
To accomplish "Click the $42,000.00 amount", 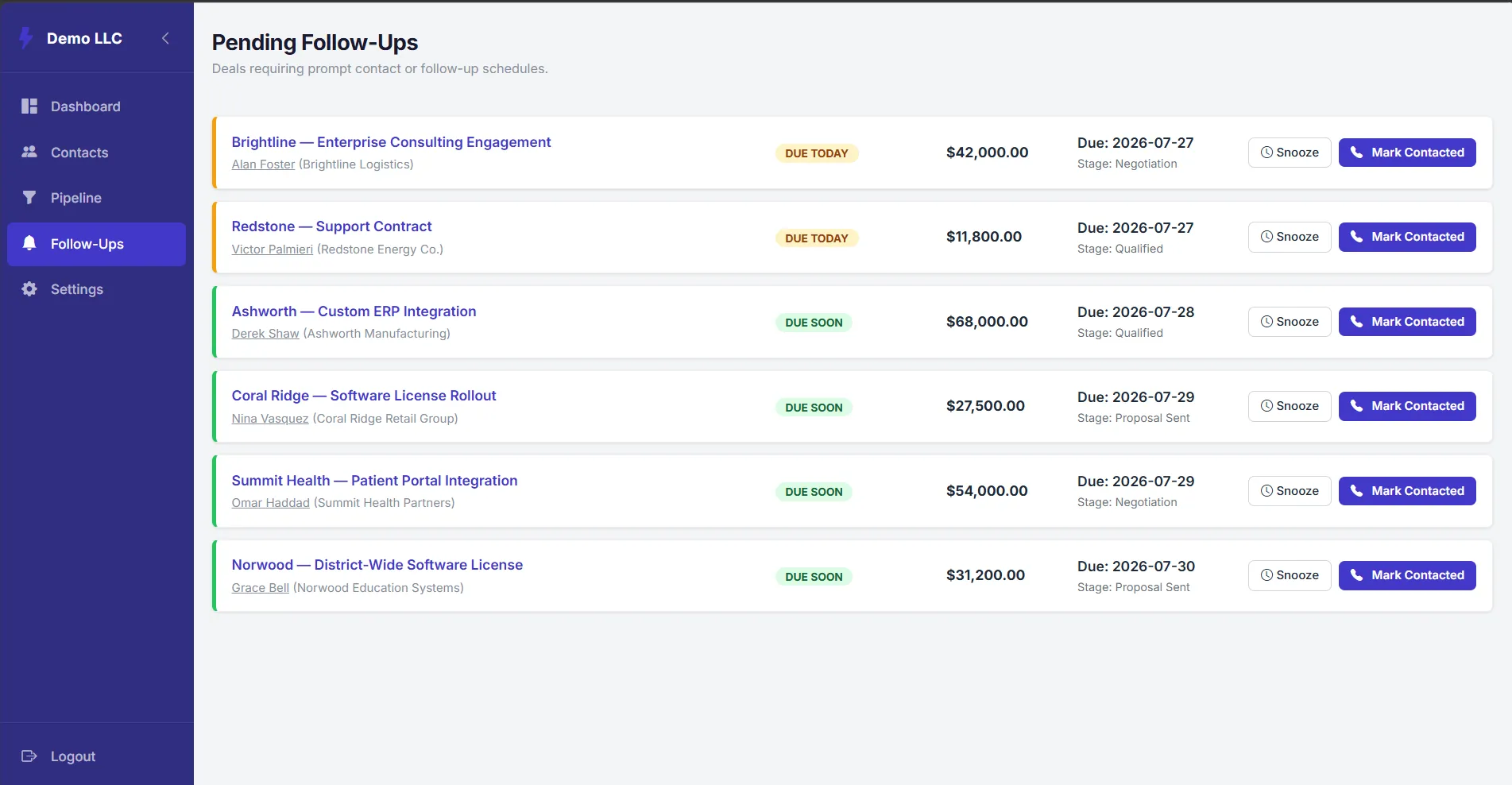I will click(x=987, y=153).
